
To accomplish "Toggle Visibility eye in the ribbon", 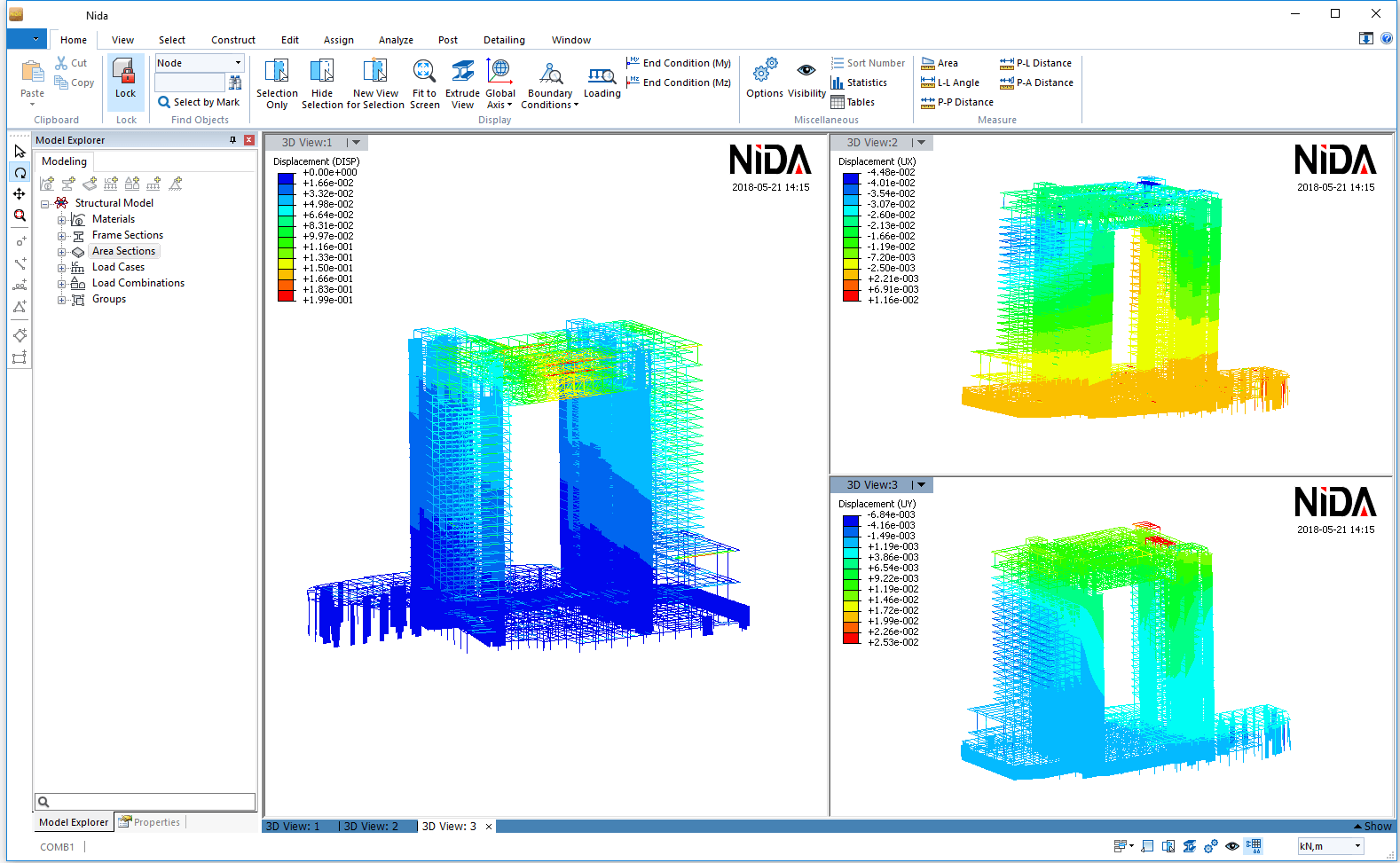I will [806, 78].
